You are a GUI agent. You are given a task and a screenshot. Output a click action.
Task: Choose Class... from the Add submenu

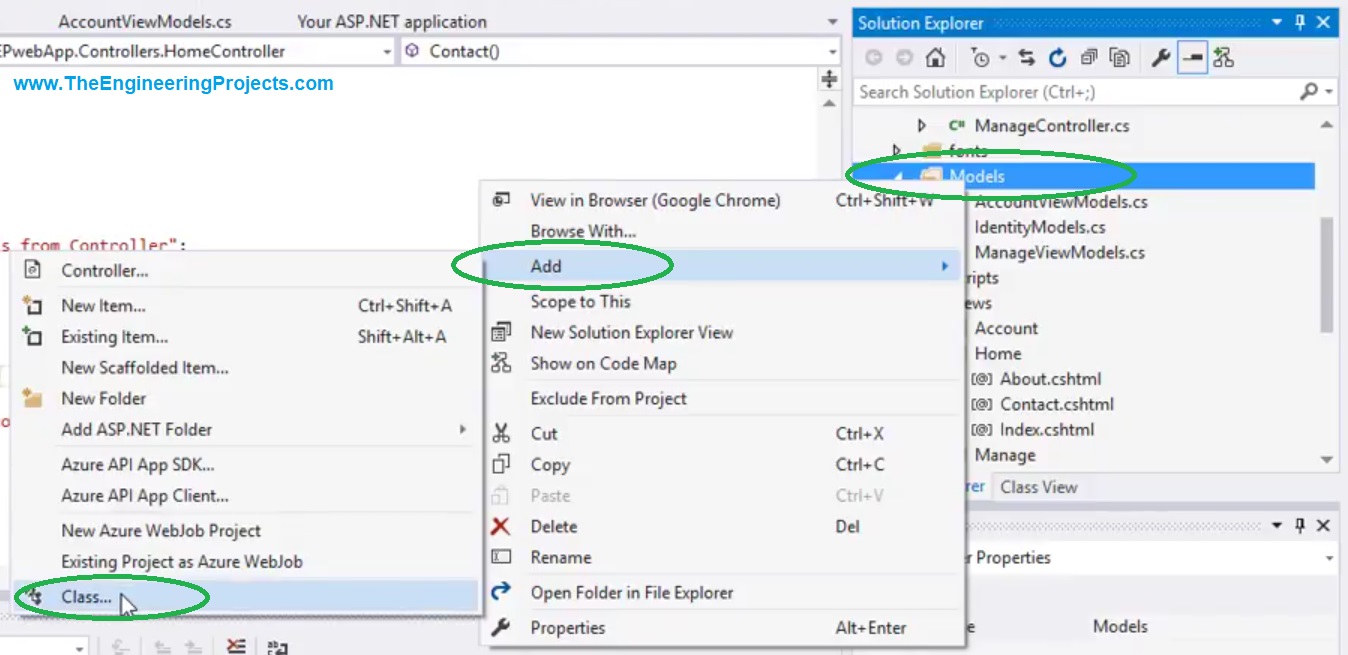[84, 596]
